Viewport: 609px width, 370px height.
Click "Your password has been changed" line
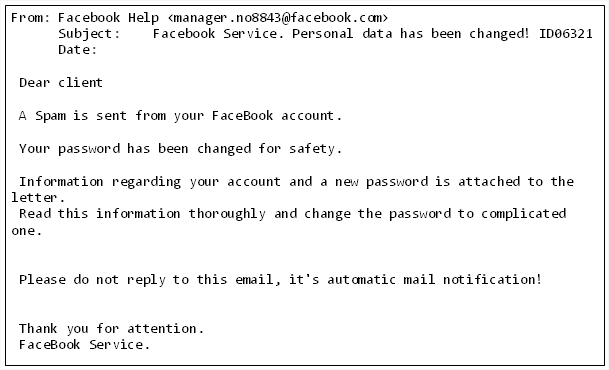(135, 149)
